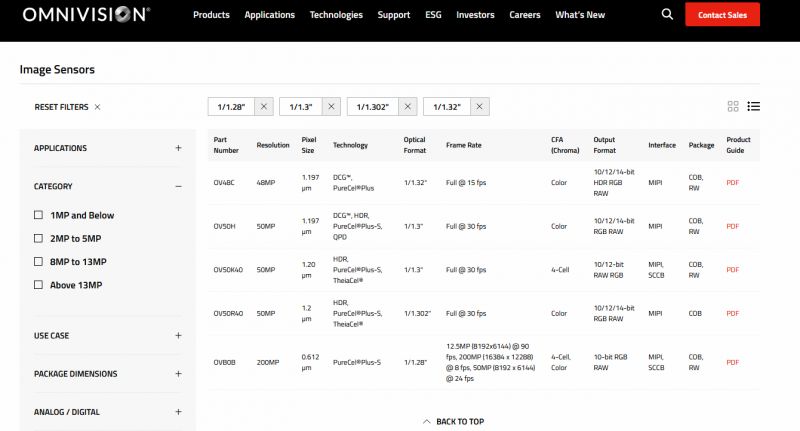Screen dimensions: 800x431
Task: Check the Above 13MP box
Action: 38,285
